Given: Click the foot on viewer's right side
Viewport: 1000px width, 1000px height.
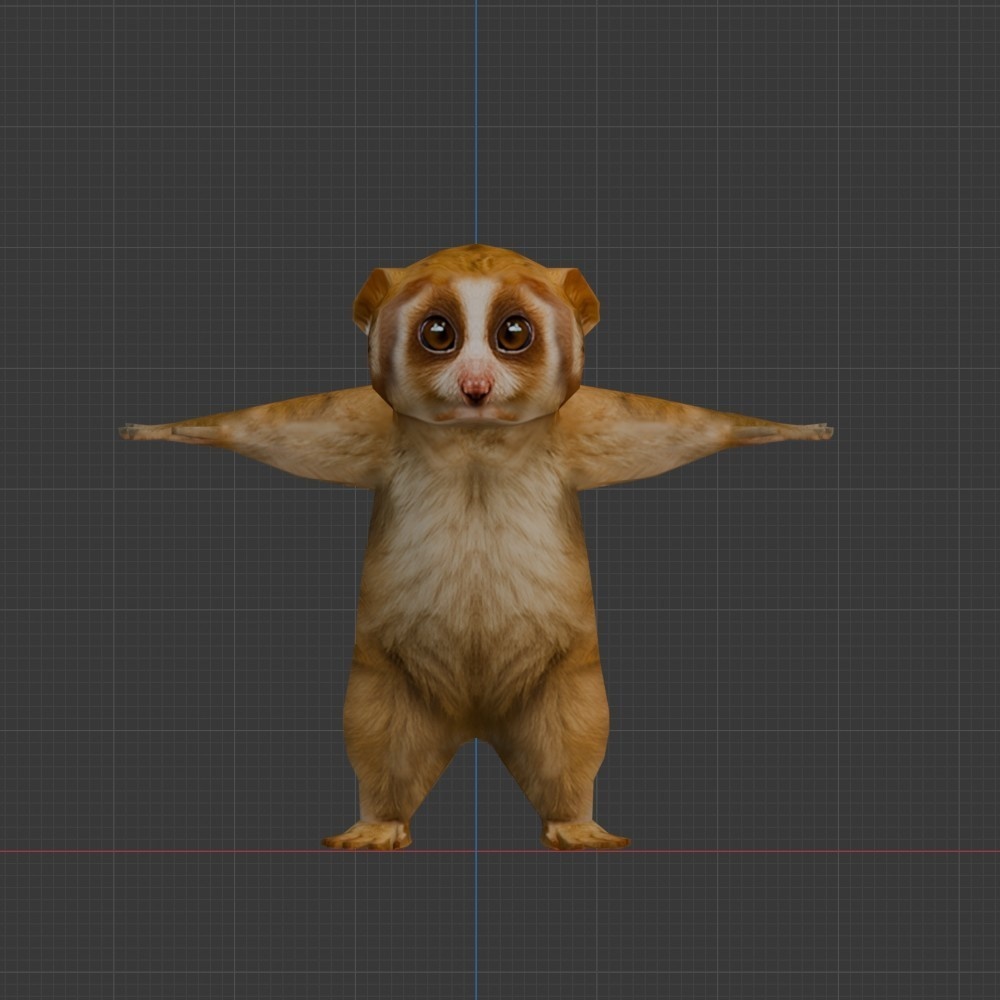Looking at the screenshot, I should pyautogui.click(x=585, y=835).
